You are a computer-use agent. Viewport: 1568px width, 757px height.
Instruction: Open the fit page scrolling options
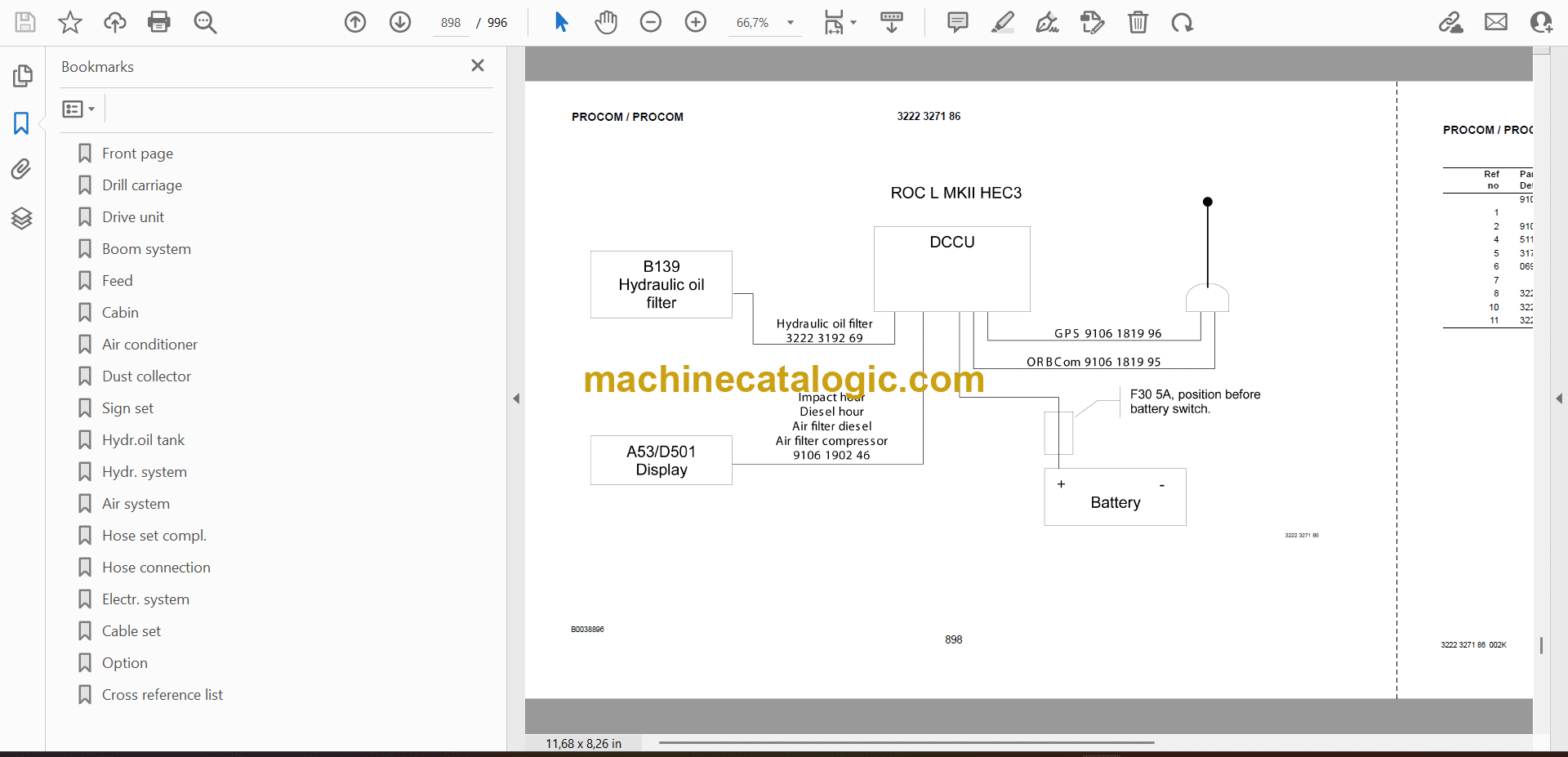840,22
